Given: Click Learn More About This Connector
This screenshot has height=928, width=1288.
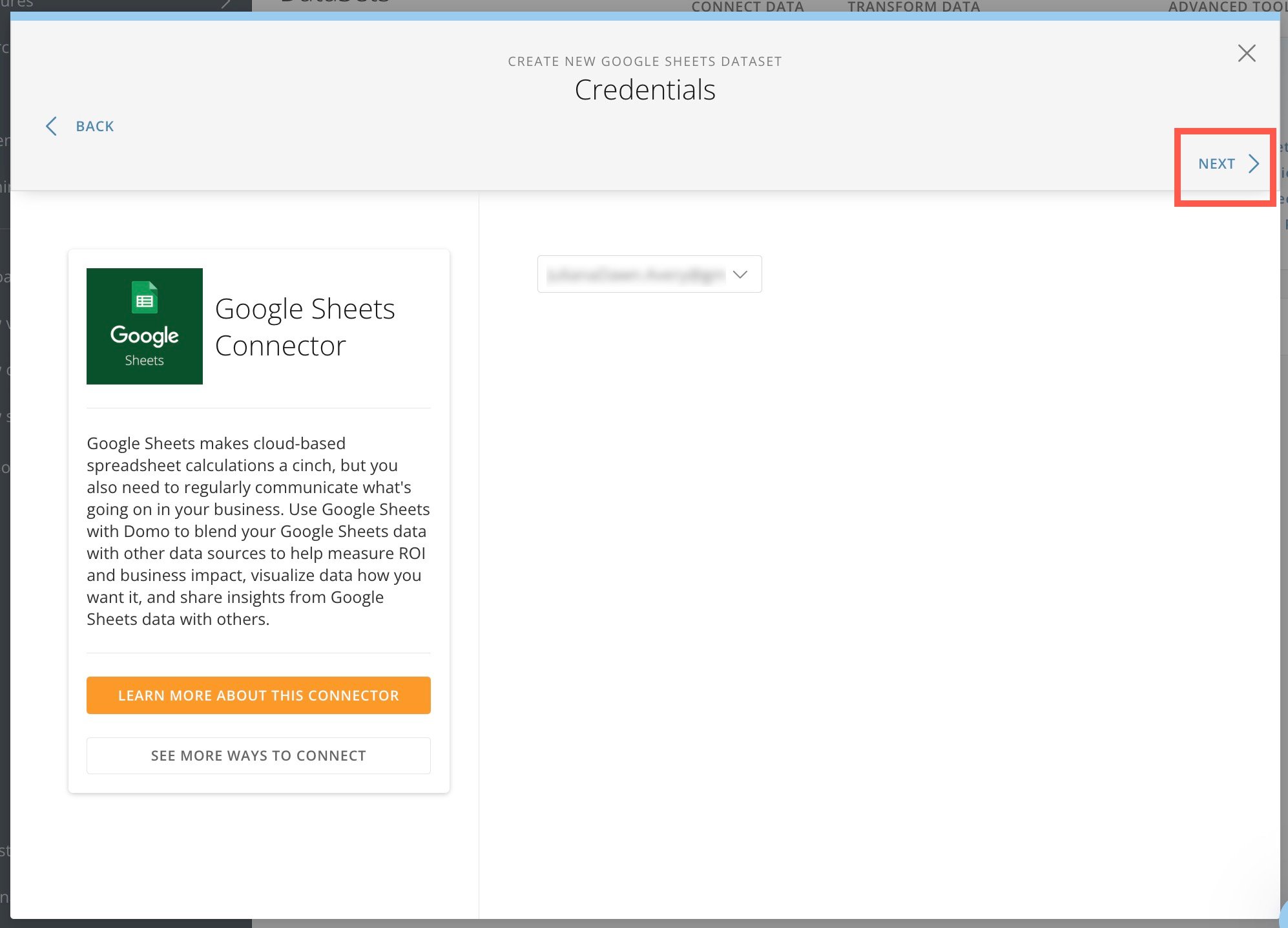Looking at the screenshot, I should tap(258, 695).
